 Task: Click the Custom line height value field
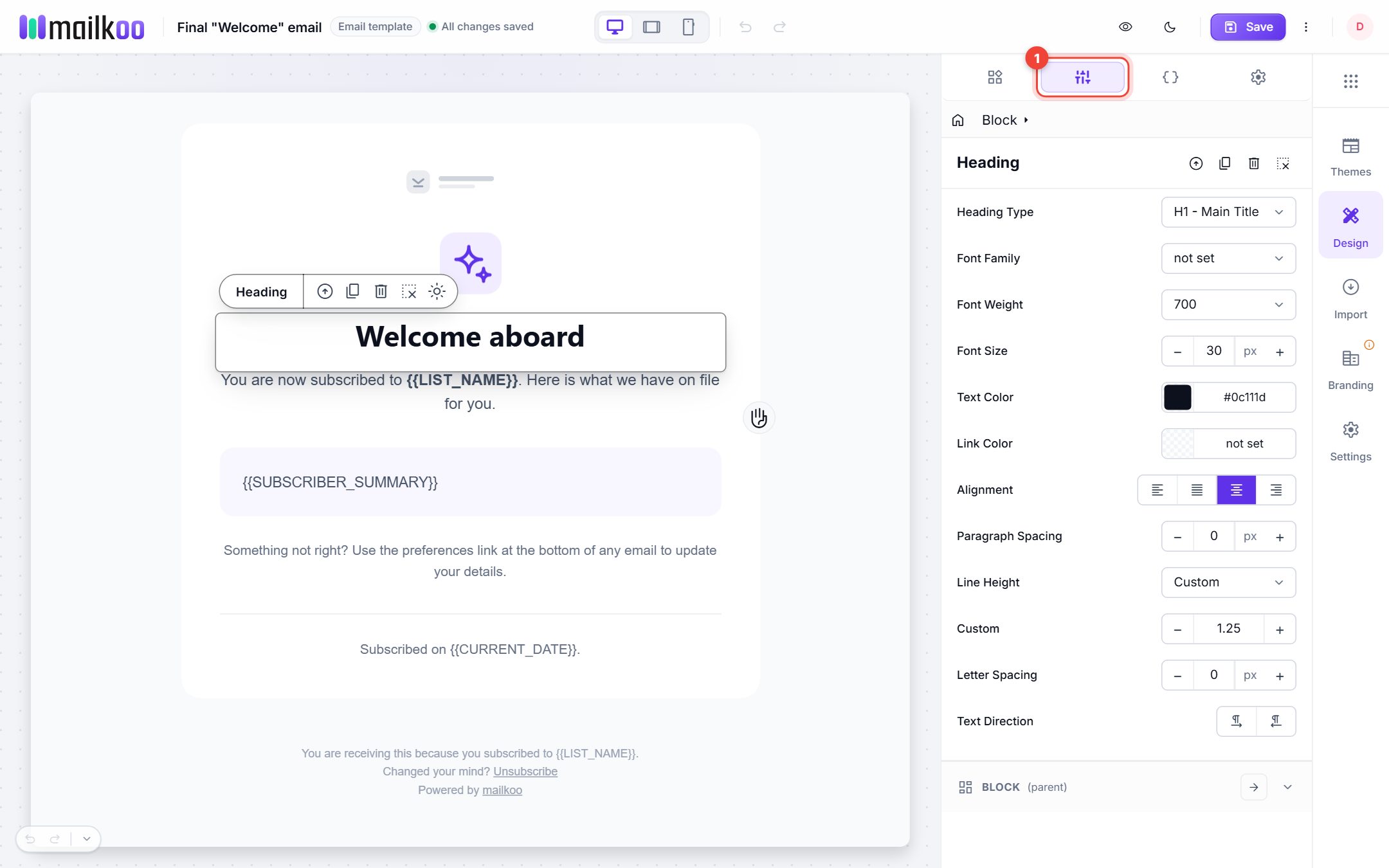tap(1228, 629)
